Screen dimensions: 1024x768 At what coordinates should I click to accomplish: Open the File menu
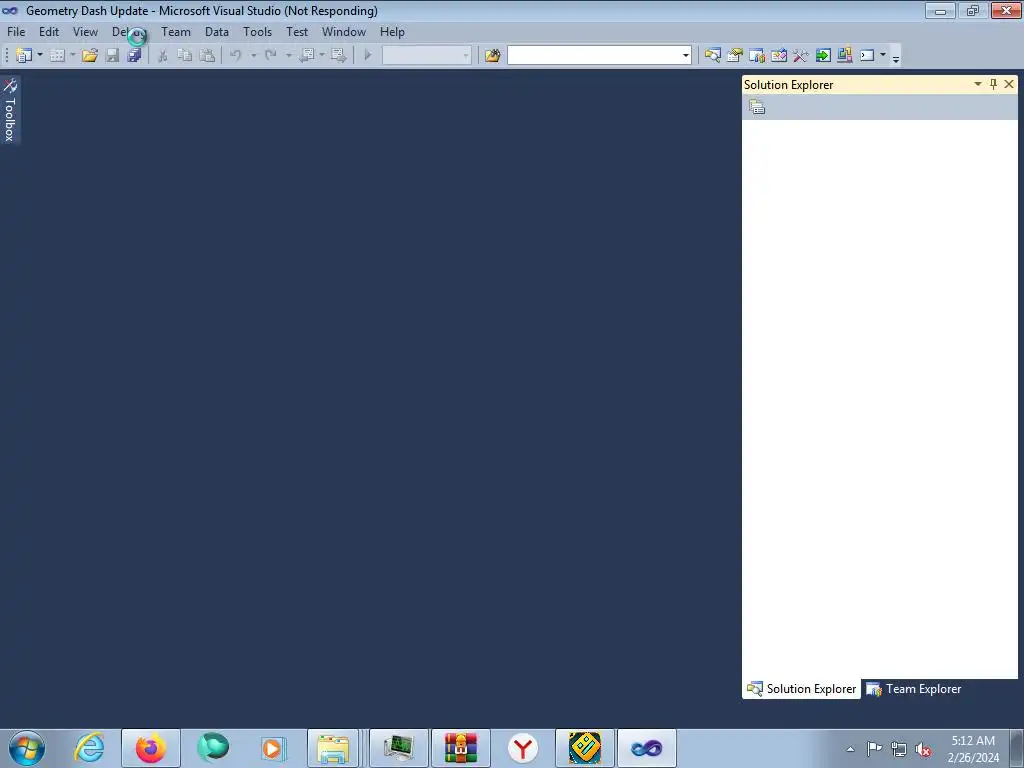point(16,32)
